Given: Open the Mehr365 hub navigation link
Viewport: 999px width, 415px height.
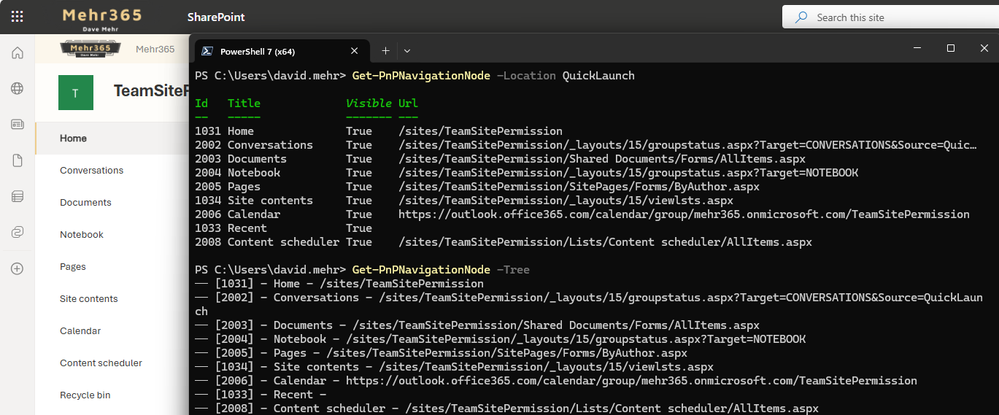Looking at the screenshot, I should click(155, 49).
